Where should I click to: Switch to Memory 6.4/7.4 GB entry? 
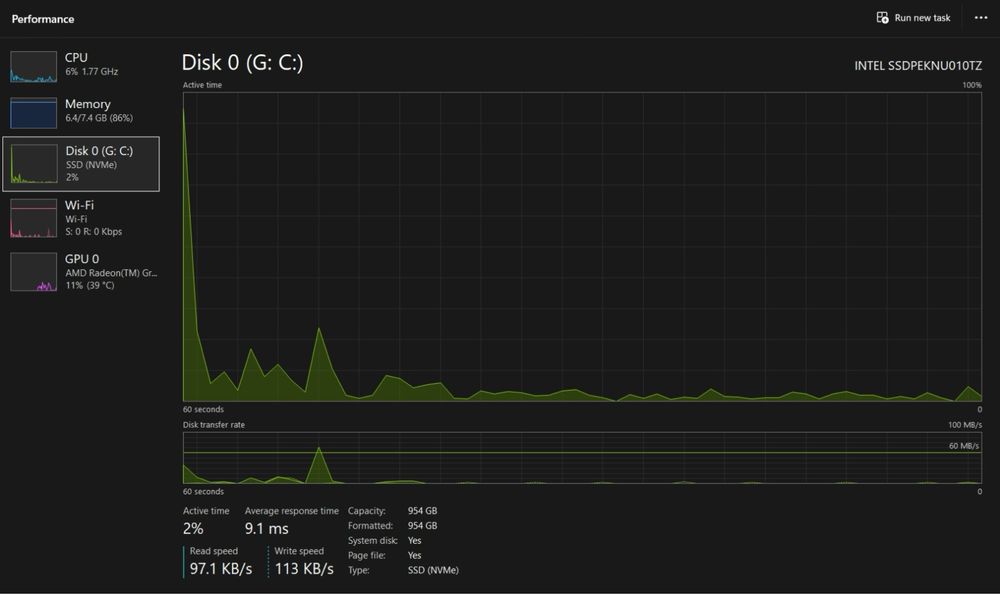pyautogui.click(x=81, y=111)
